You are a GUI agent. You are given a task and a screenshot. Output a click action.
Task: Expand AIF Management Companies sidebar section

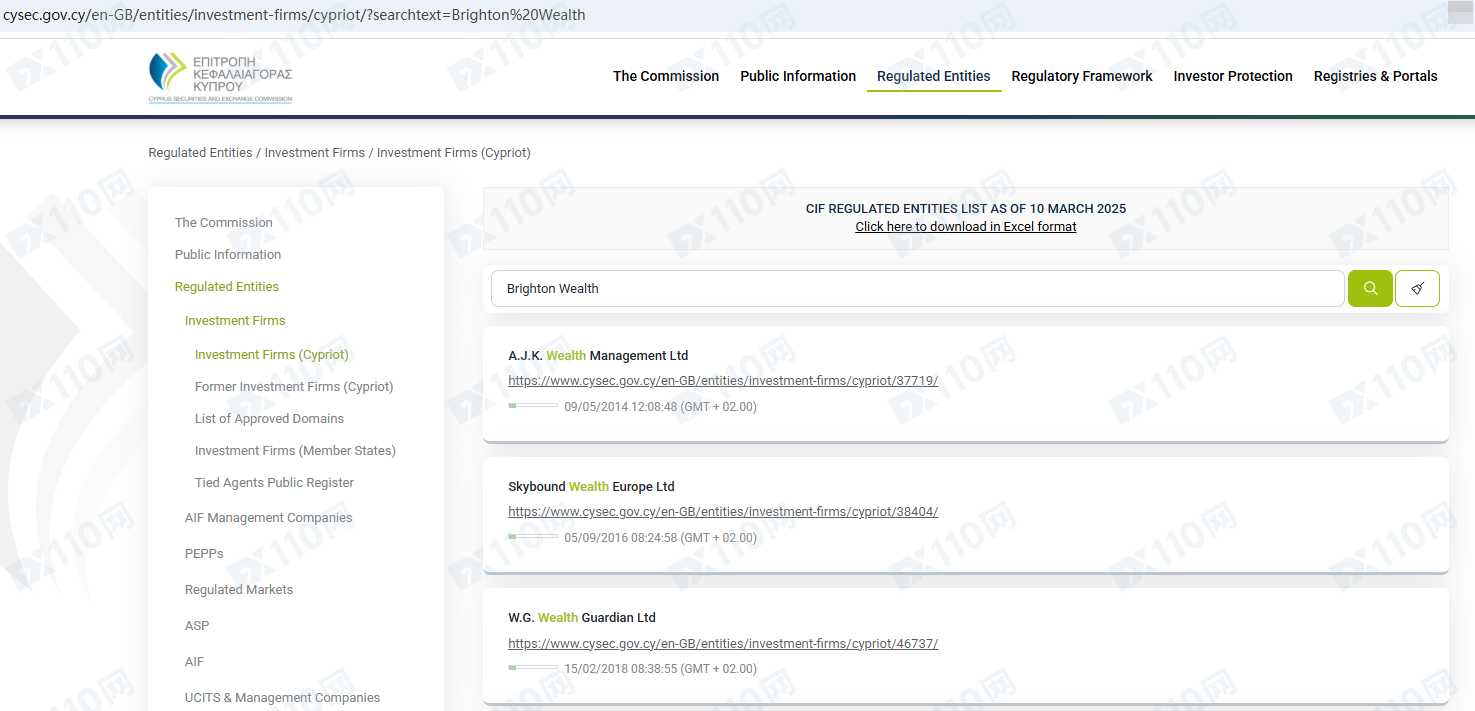(x=268, y=518)
